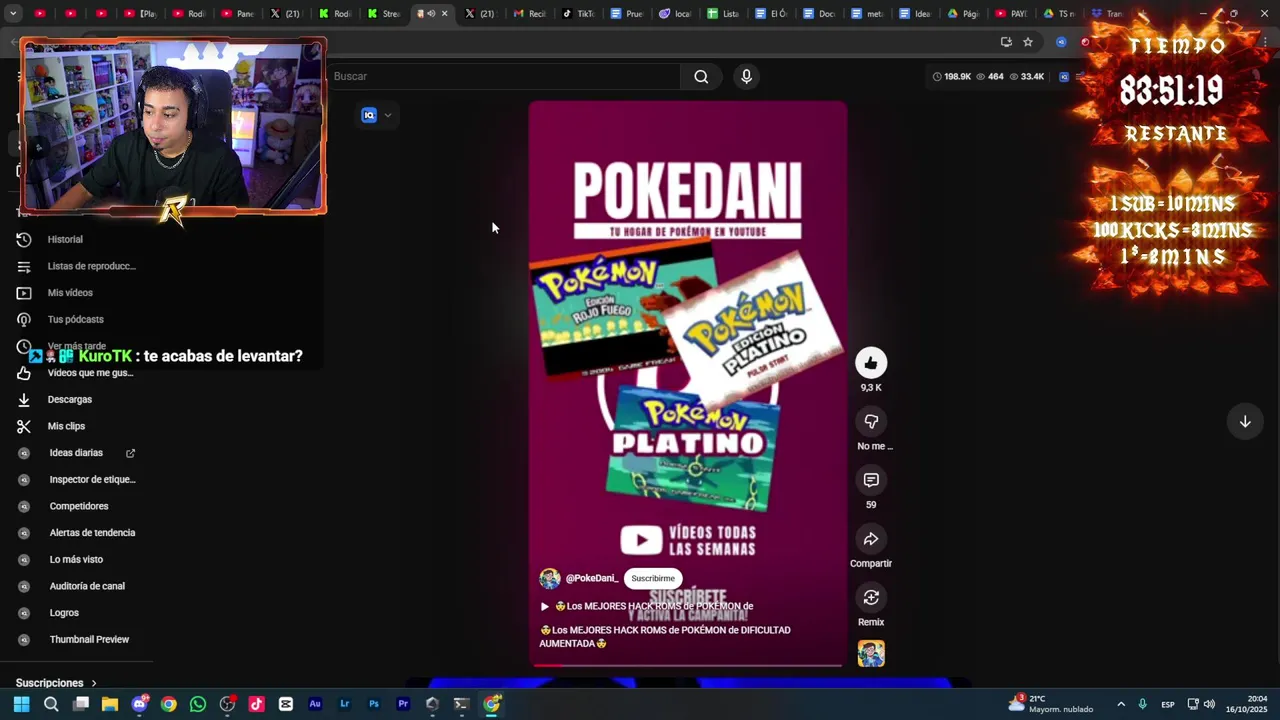The width and height of the screenshot is (1280, 720).
Task: Click the vidIQ 198.9K stats counter
Action: tap(951, 76)
